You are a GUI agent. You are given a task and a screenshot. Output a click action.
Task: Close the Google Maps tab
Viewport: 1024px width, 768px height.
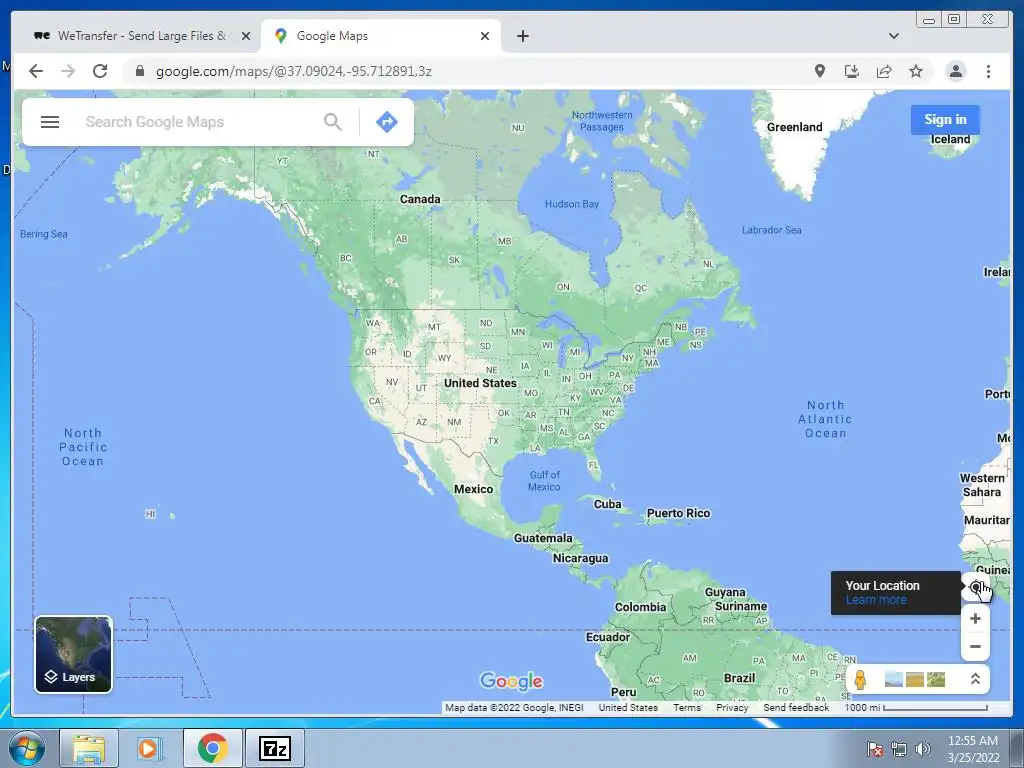(x=485, y=36)
